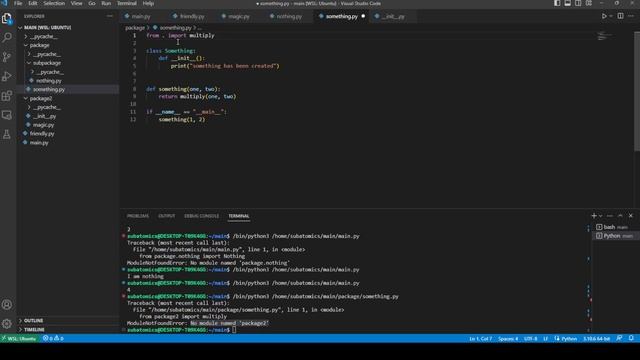The width and height of the screenshot is (640, 360).
Task: Select the bash terminal instance
Action: (616, 227)
